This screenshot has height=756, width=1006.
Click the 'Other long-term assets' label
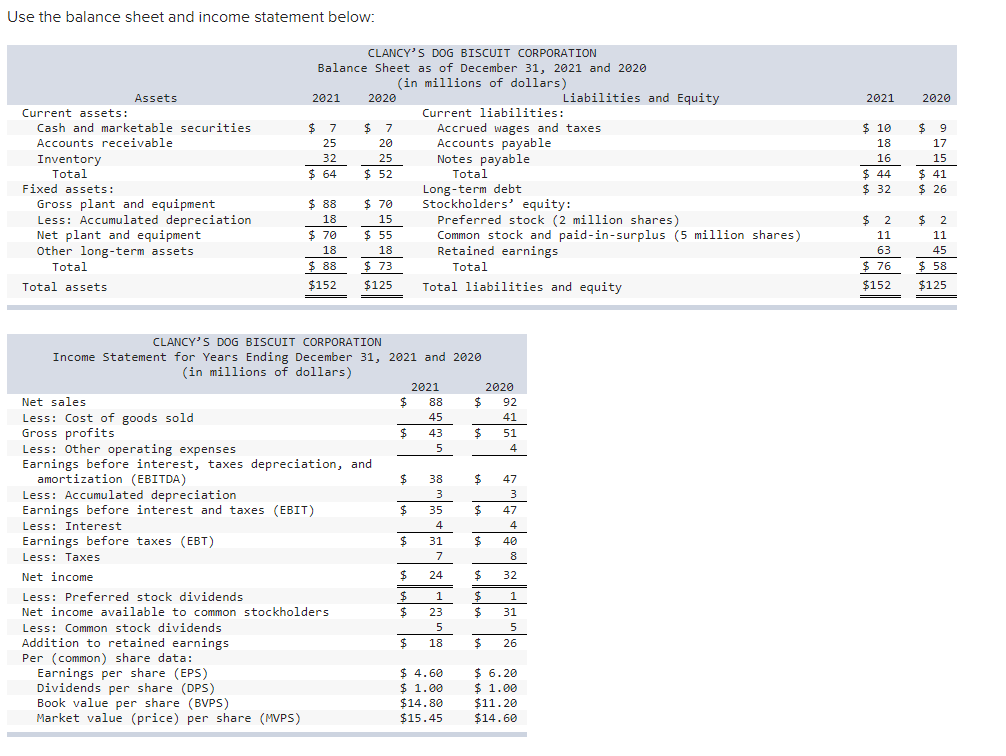point(115,251)
